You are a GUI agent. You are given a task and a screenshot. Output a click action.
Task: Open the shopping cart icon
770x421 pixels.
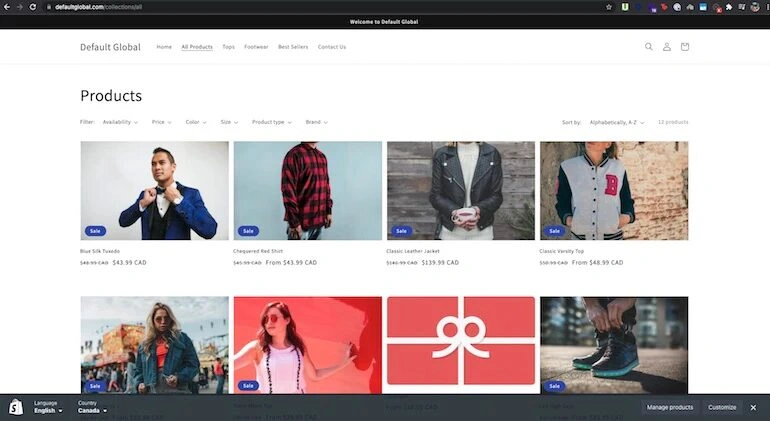pos(685,47)
